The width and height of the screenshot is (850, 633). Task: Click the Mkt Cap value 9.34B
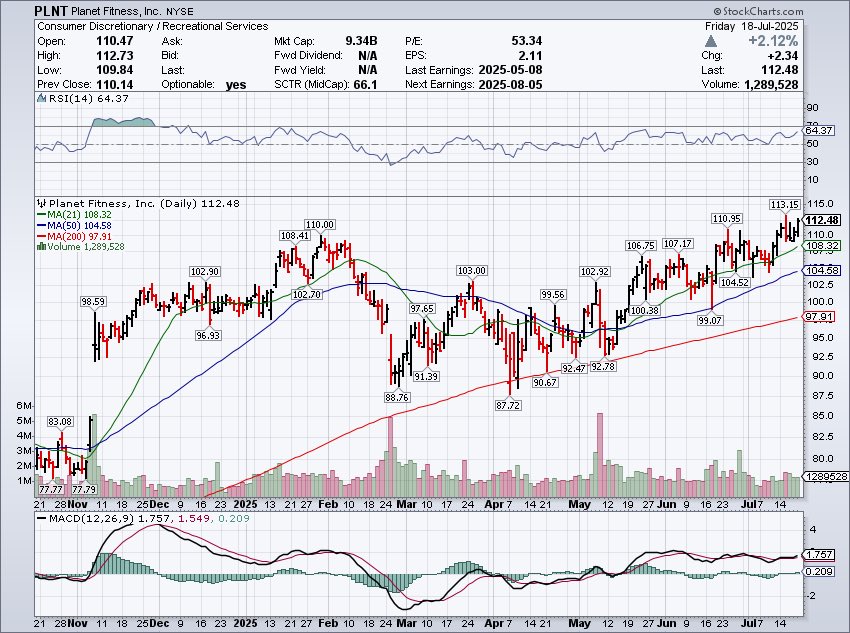coord(361,41)
